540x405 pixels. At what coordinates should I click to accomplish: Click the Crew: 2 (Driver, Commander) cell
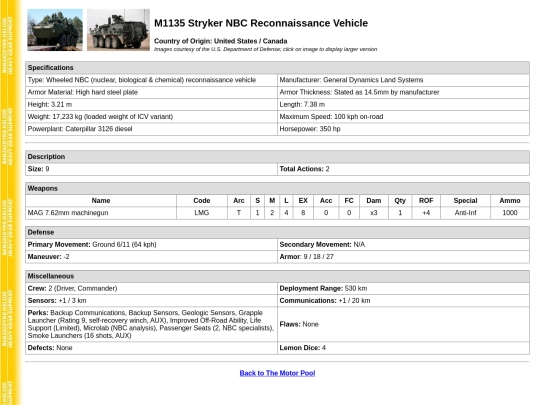(x=151, y=289)
